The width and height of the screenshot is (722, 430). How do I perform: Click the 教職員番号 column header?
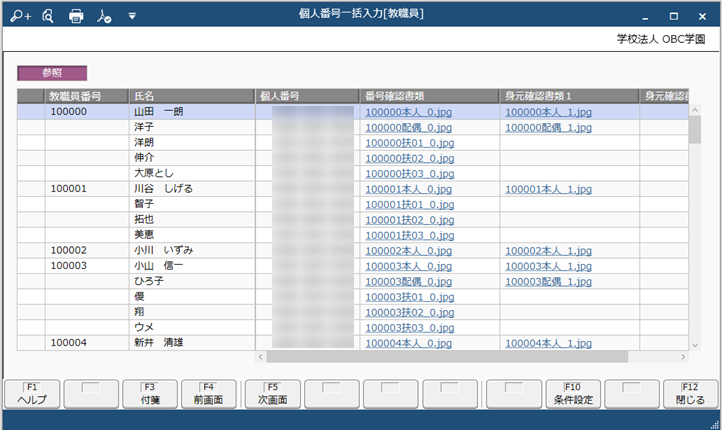point(87,96)
